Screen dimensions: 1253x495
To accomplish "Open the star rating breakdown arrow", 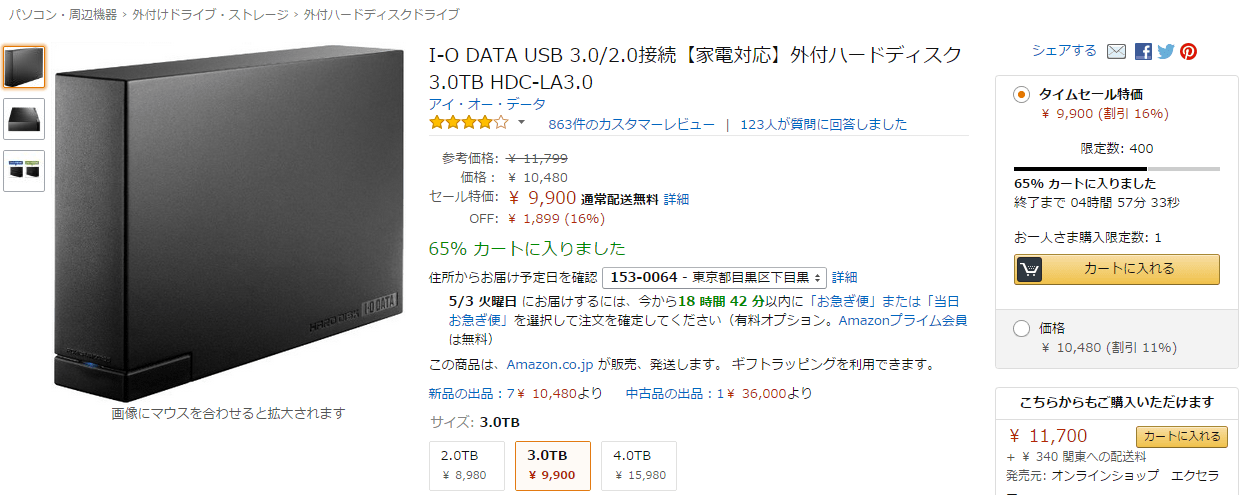I will (x=521, y=123).
